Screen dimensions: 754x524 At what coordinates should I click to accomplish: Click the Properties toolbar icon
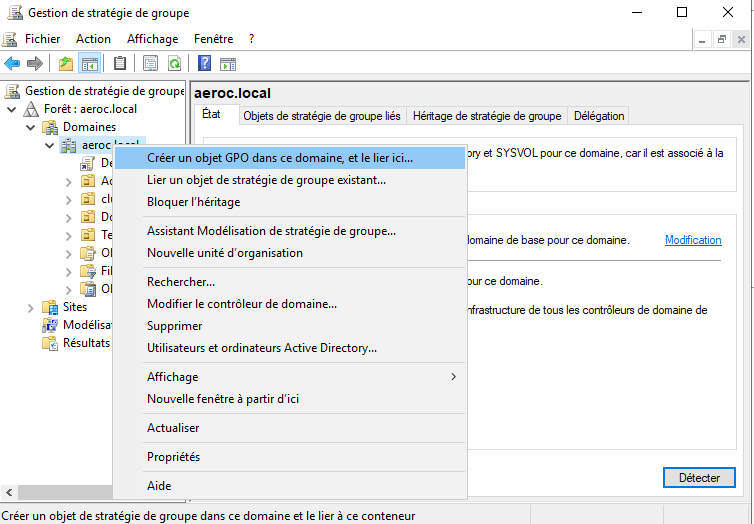pyautogui.click(x=150, y=64)
